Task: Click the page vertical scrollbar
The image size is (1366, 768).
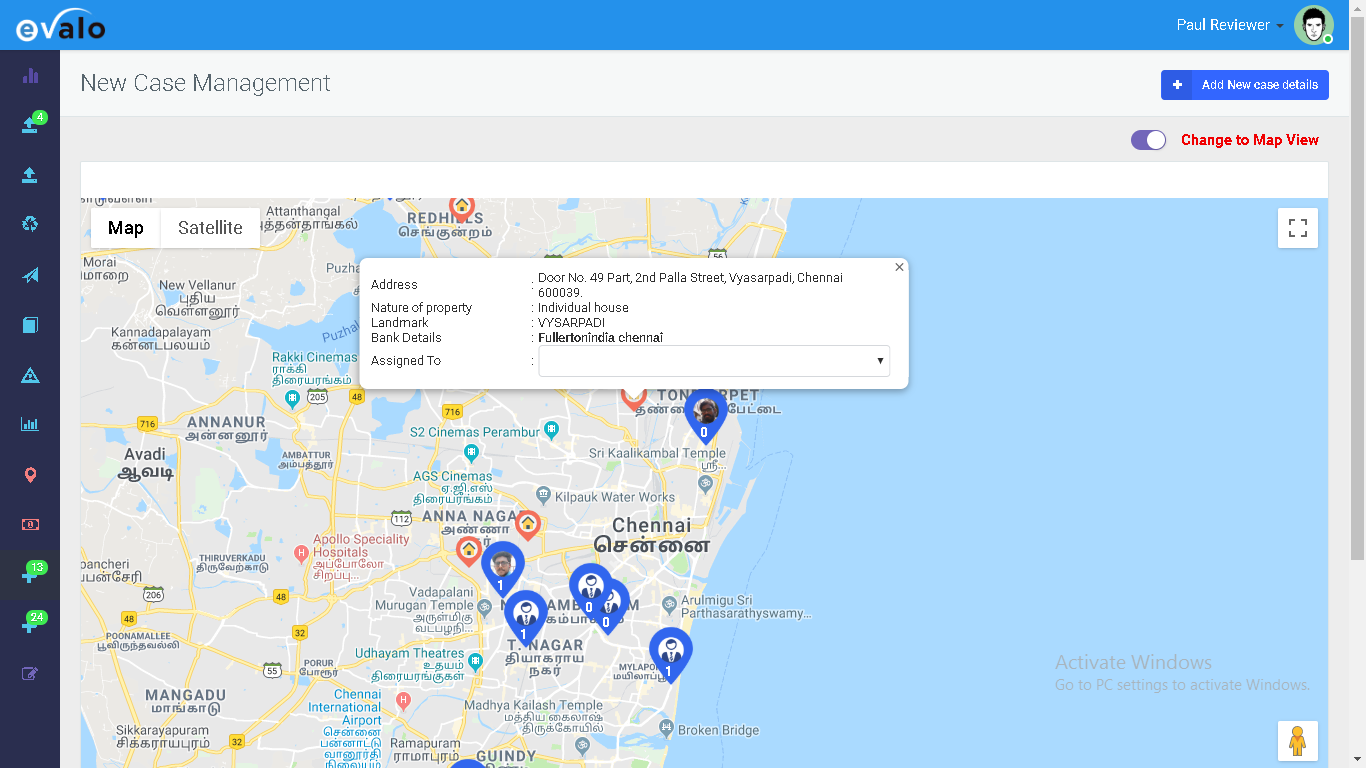Action: tap(1357, 300)
